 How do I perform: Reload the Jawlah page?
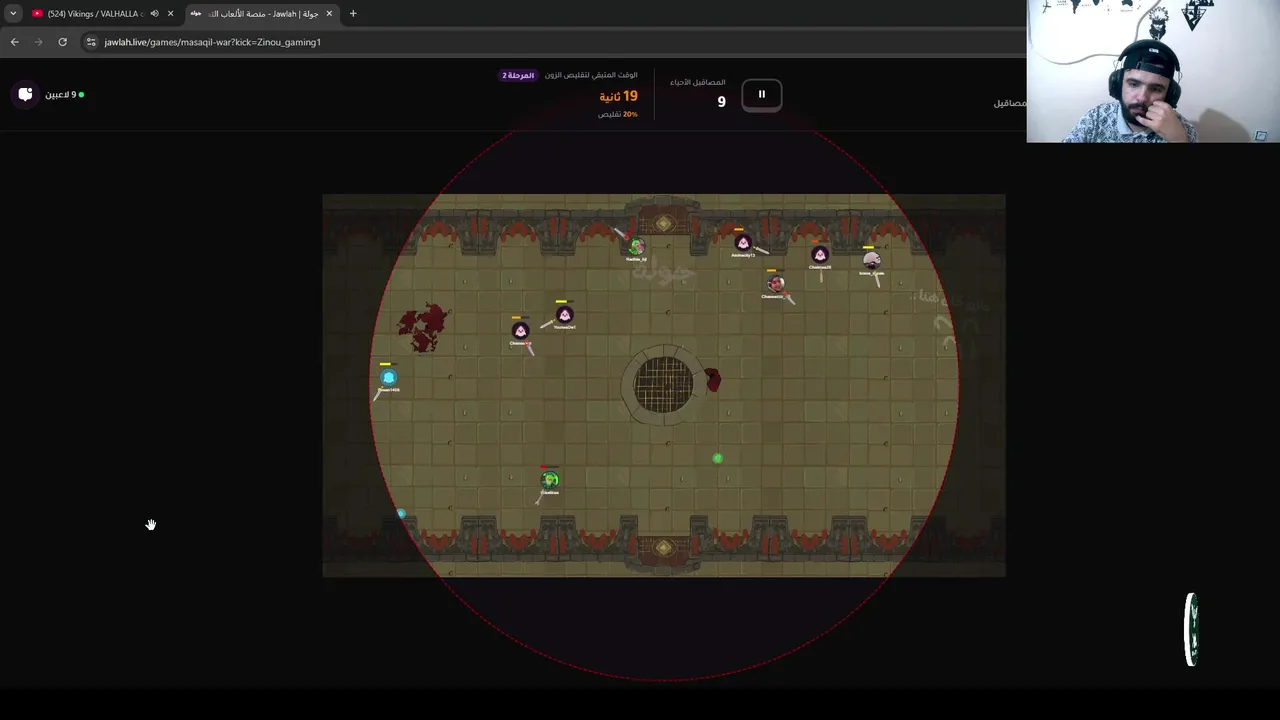tap(62, 42)
